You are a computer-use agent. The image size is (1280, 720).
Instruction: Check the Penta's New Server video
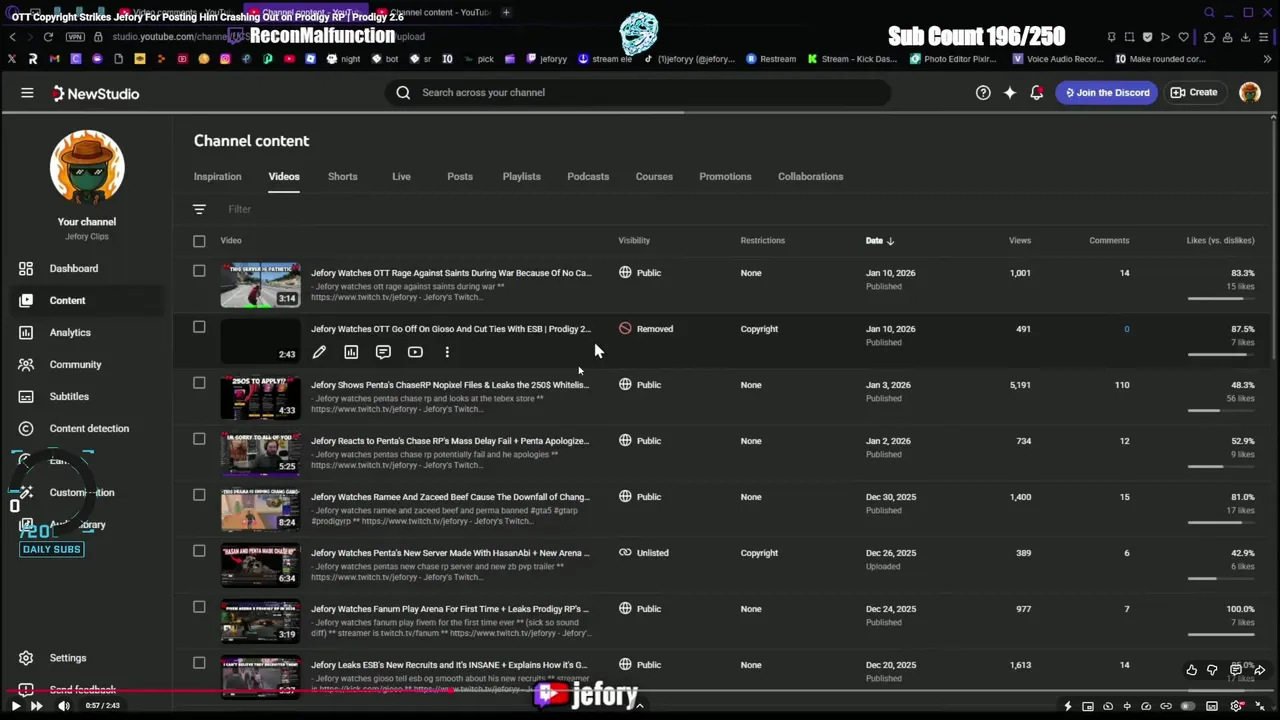coord(199,551)
